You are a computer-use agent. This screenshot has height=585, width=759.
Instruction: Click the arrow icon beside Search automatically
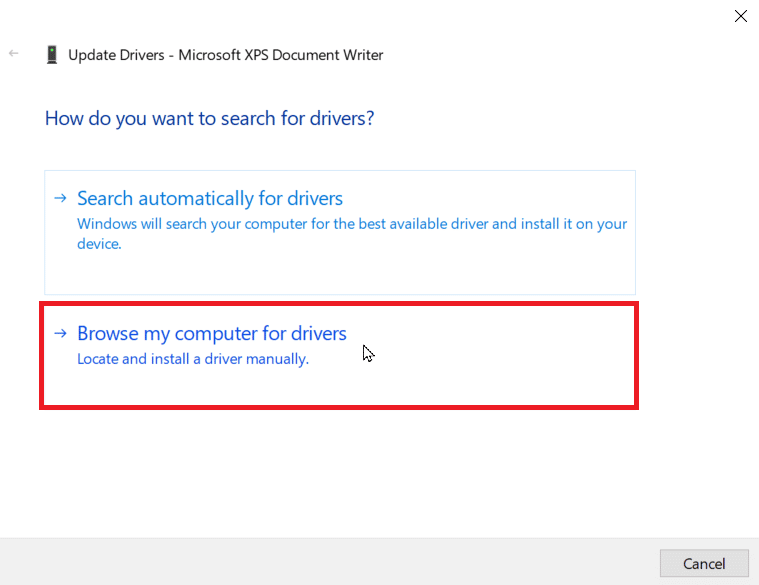click(60, 198)
